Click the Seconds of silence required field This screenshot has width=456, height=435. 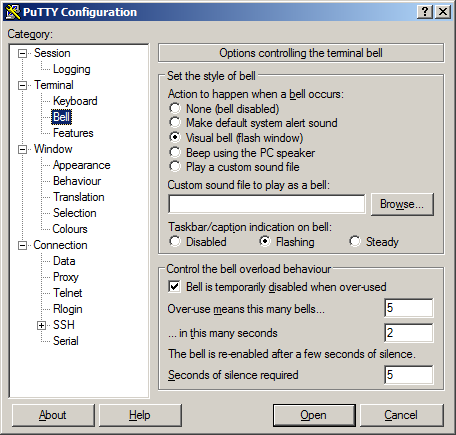(x=409, y=375)
